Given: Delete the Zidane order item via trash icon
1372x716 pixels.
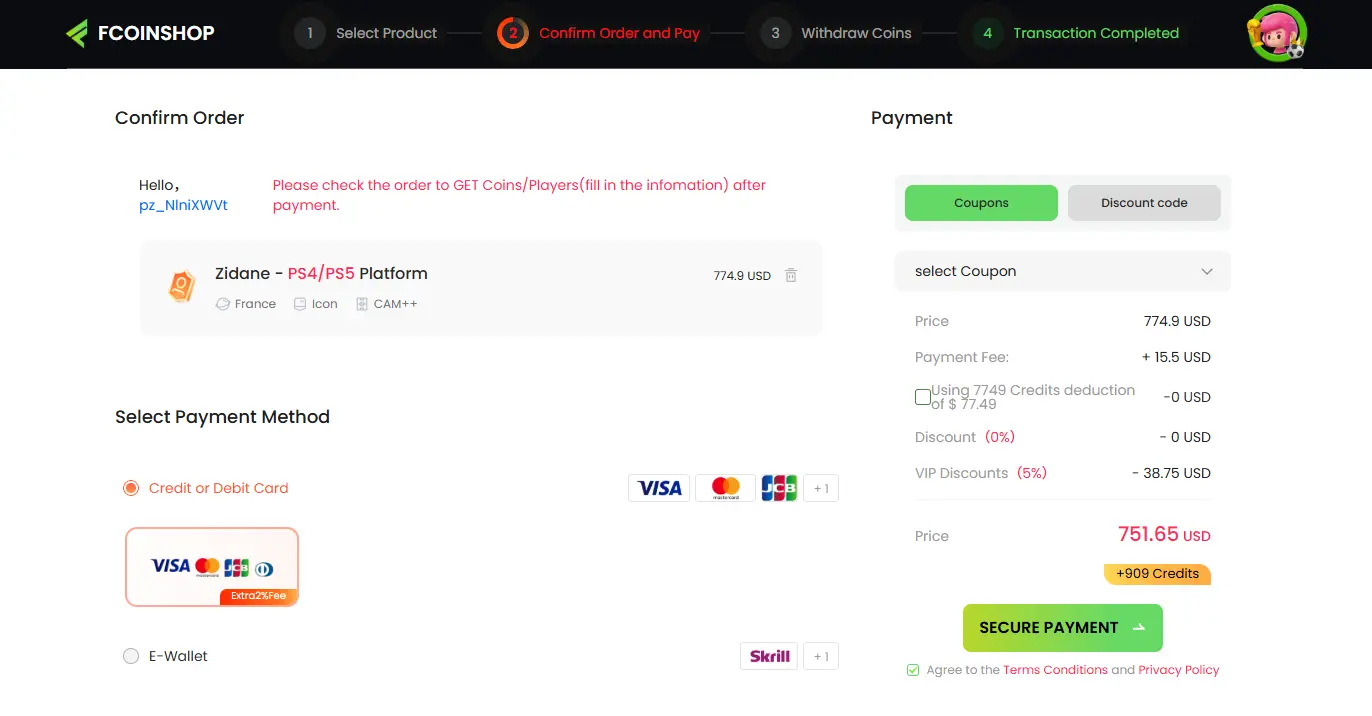Looking at the screenshot, I should (790, 275).
